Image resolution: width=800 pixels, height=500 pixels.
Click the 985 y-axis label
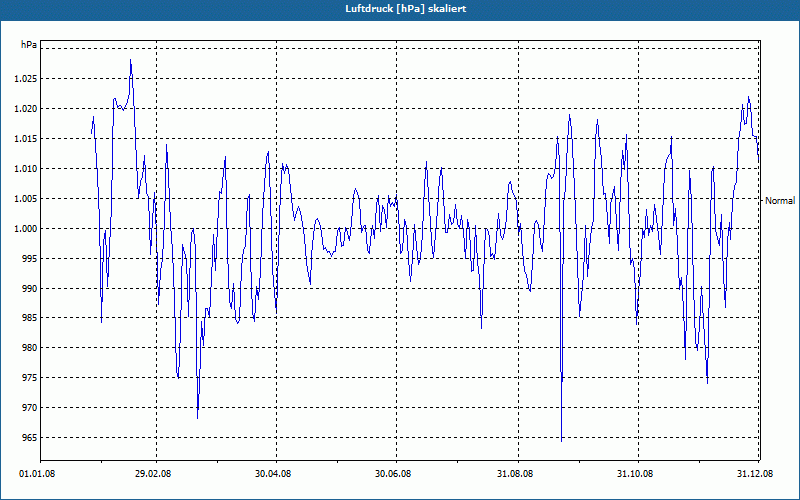tap(30, 318)
